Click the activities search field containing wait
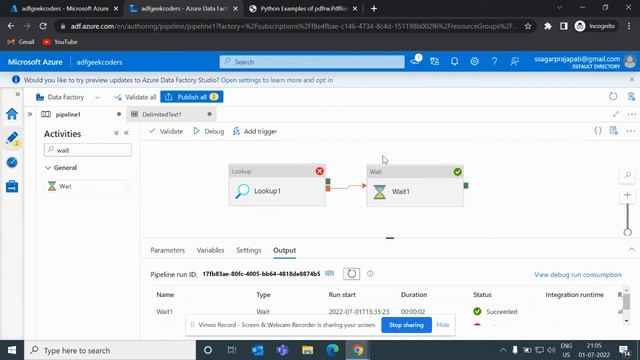Image resolution: width=640 pixels, height=360 pixels. point(88,150)
